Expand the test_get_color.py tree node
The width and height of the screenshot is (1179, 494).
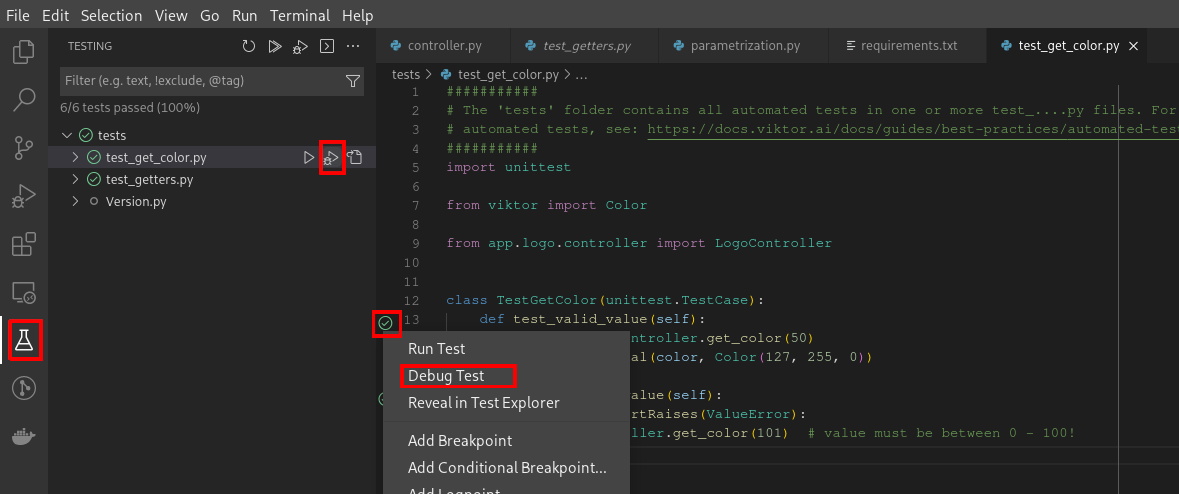click(x=75, y=157)
